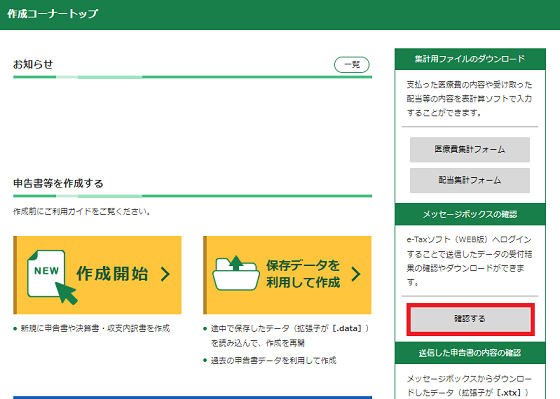Select the 集計用ファイルのダウンロード panel header

[470, 59]
